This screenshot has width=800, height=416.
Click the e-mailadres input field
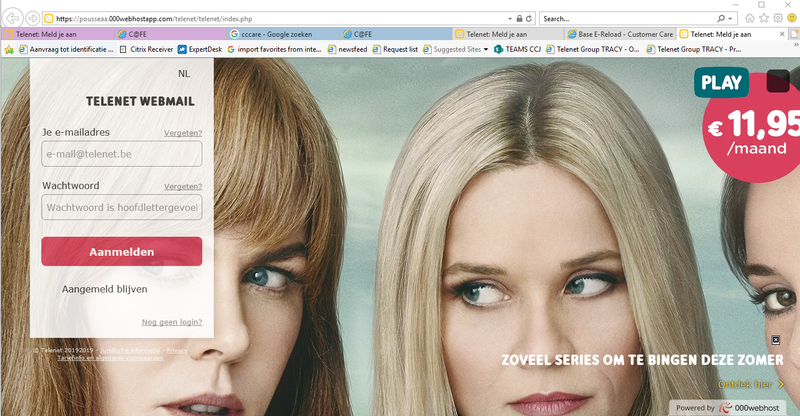pos(122,154)
